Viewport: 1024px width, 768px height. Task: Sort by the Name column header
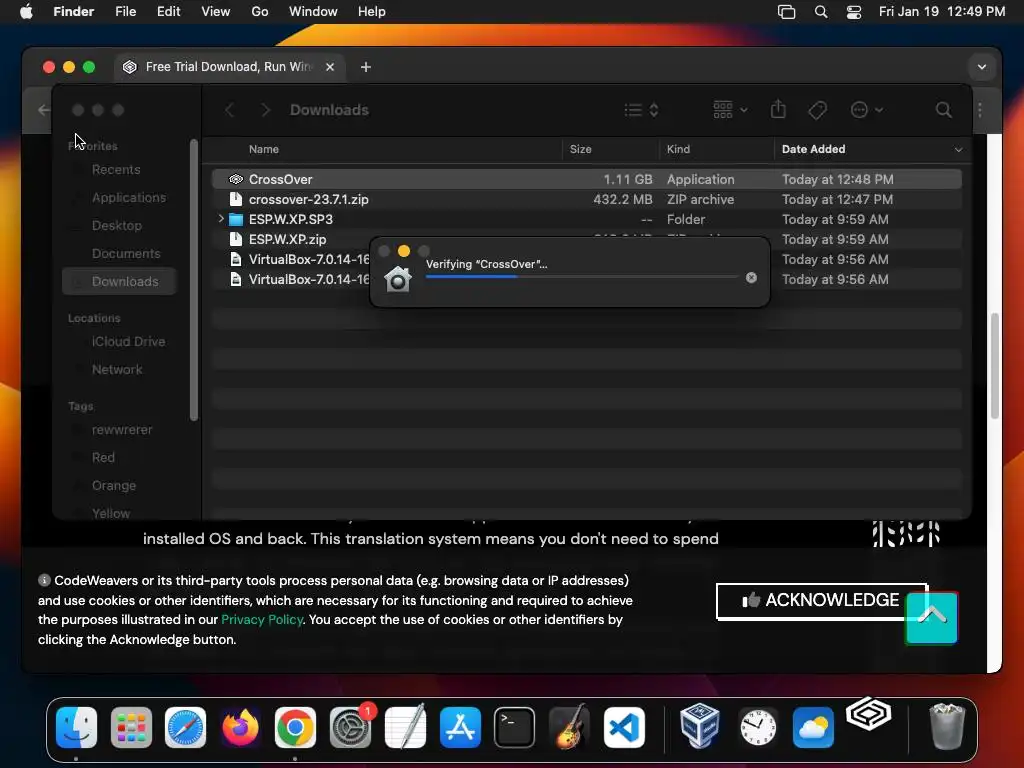pos(263,150)
